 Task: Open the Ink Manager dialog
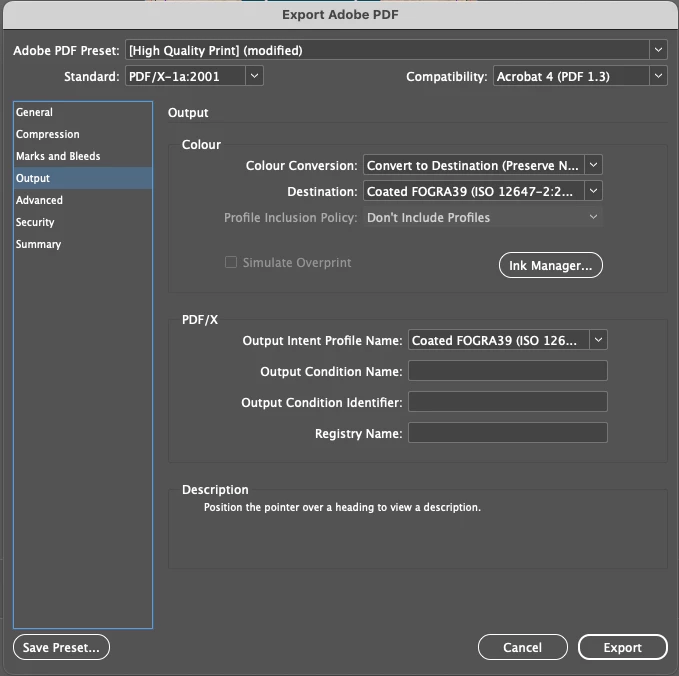click(x=550, y=265)
